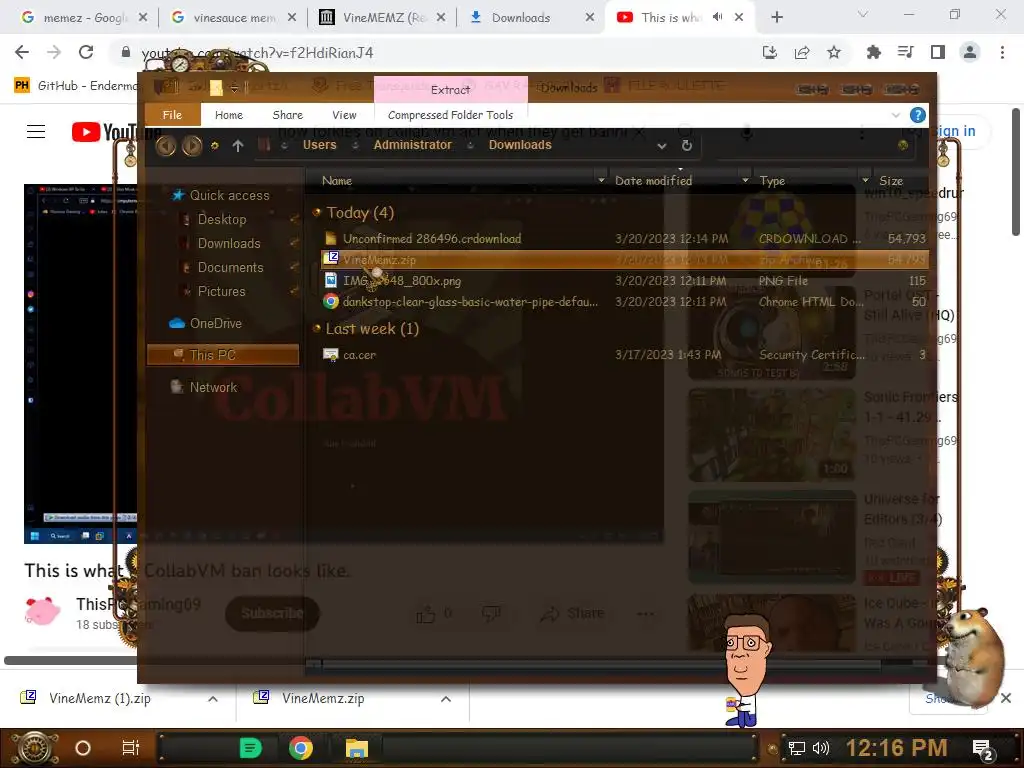Open Chrome media controls icon
The width and height of the screenshot is (1024, 768).
[x=905, y=52]
